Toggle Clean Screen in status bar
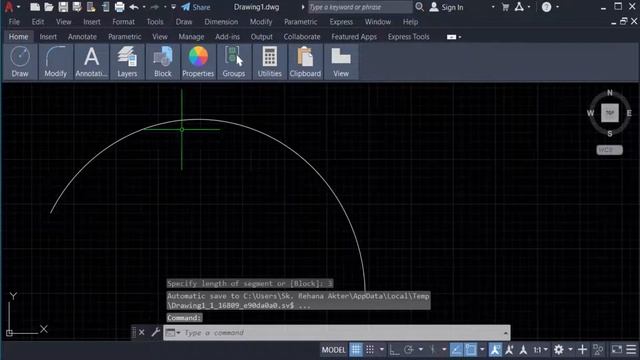The width and height of the screenshot is (640, 360). [616, 350]
